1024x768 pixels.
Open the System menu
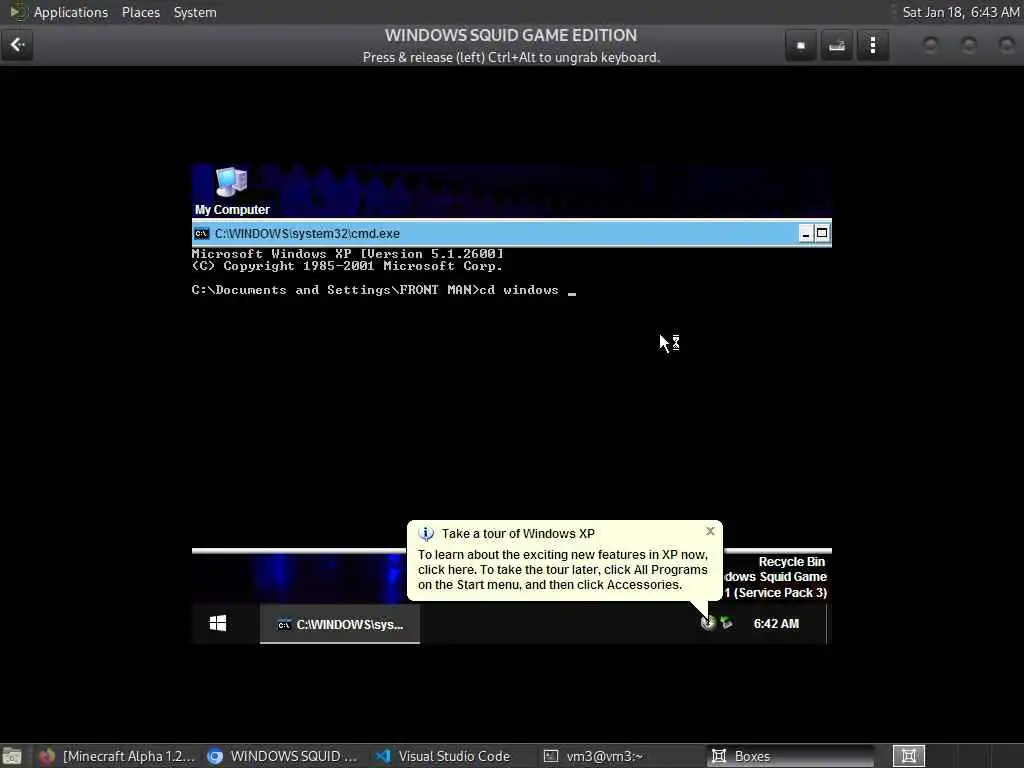pos(195,12)
